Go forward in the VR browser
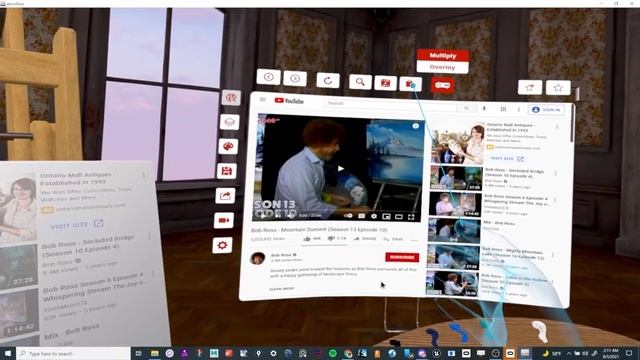The image size is (640, 360). [x=295, y=78]
